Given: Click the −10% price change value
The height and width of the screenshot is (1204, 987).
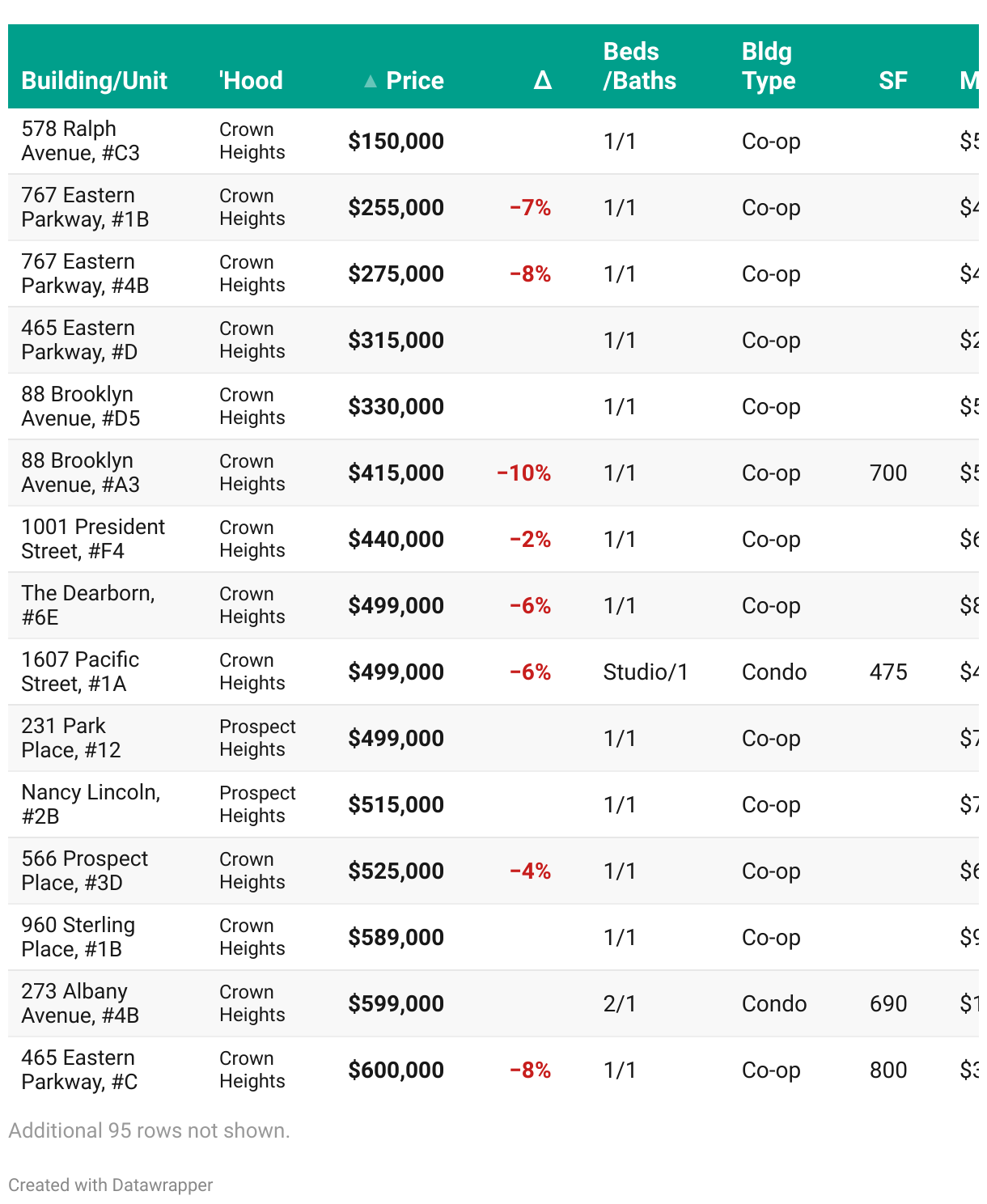Looking at the screenshot, I should (x=523, y=473).
